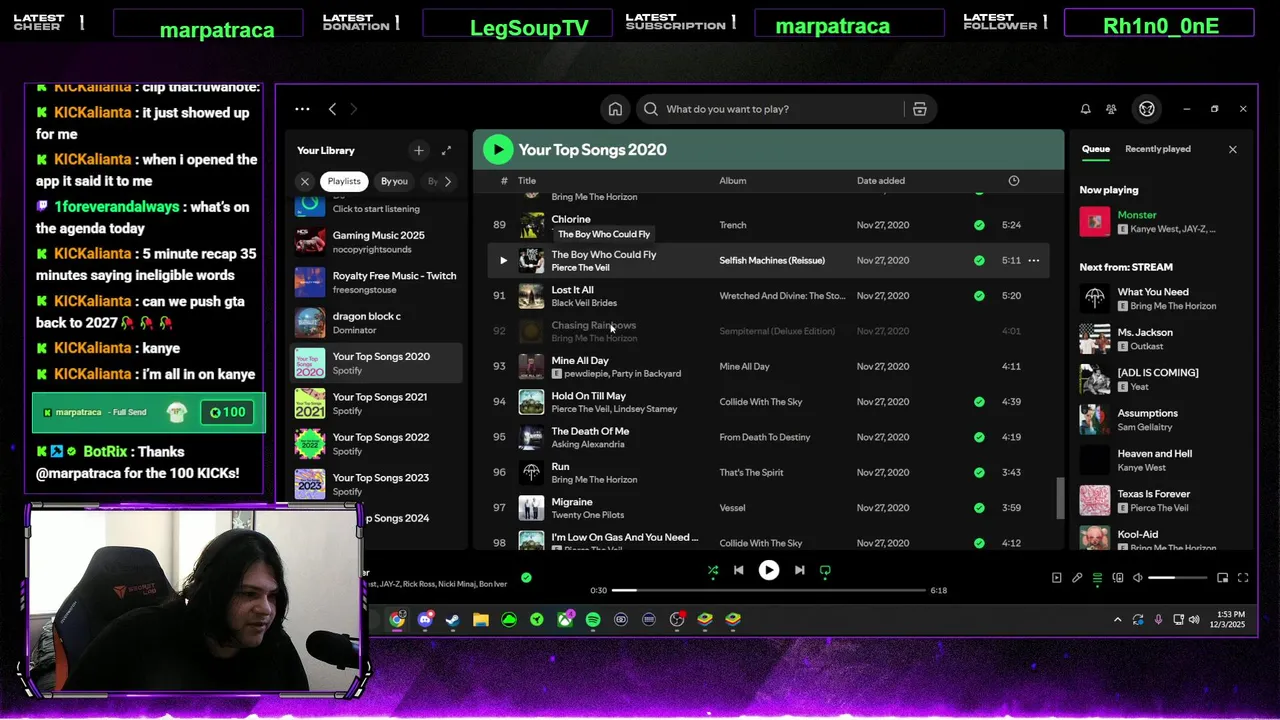
Task: Toggle shuffle in the player bar
Action: (713, 570)
